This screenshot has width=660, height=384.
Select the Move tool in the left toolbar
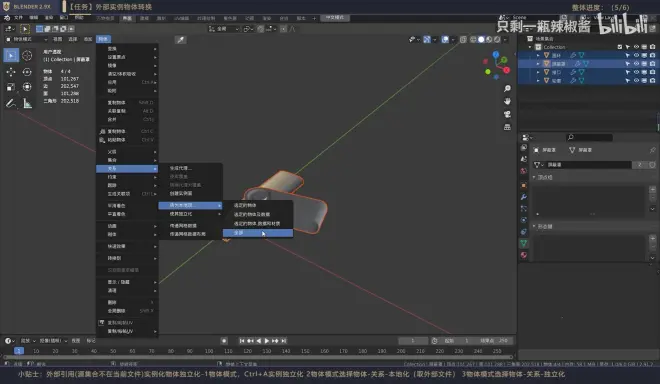coord(11,72)
